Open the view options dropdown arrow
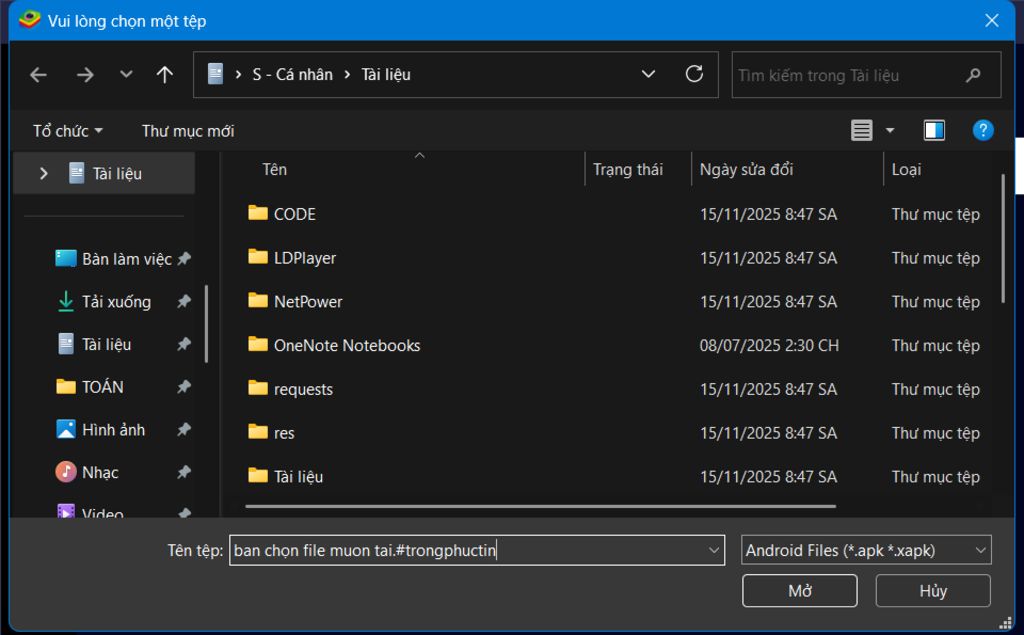The image size is (1024, 635). pos(889,131)
